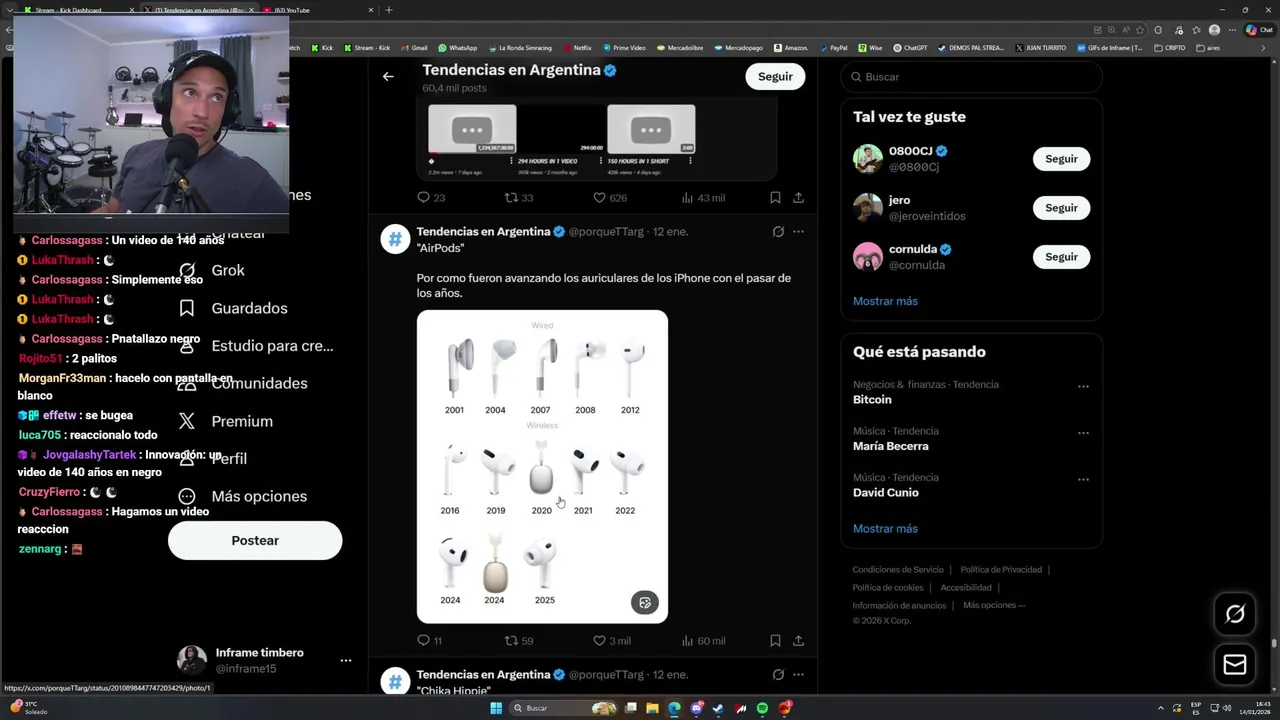
Task: Open Premium in the sidebar
Action: click(x=226, y=421)
